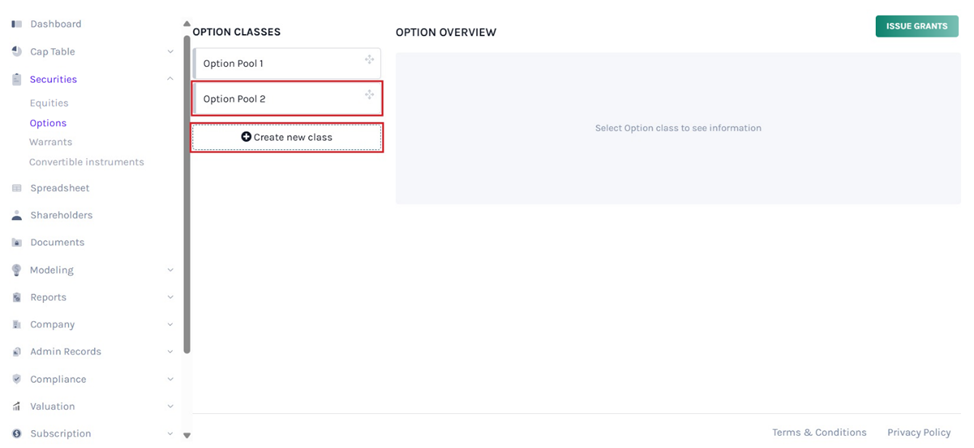Image resolution: width=974 pixels, height=448 pixels.
Task: Click the Spreadsheet grid icon
Action: coord(17,188)
